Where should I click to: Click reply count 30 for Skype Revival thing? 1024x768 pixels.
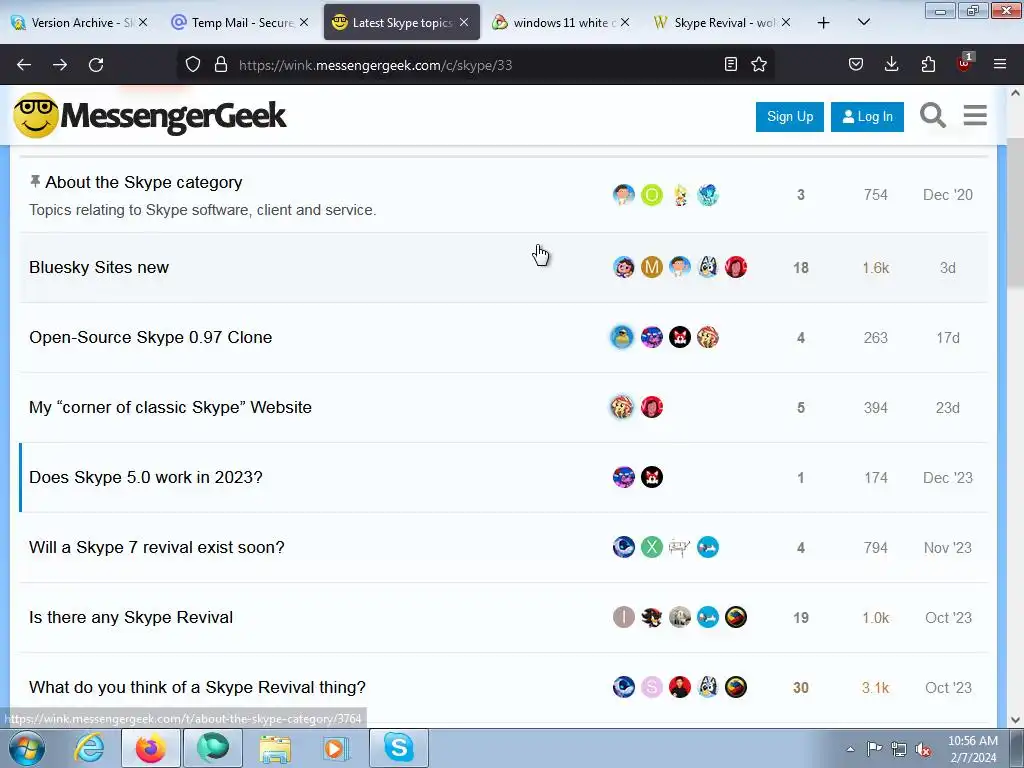pos(801,688)
